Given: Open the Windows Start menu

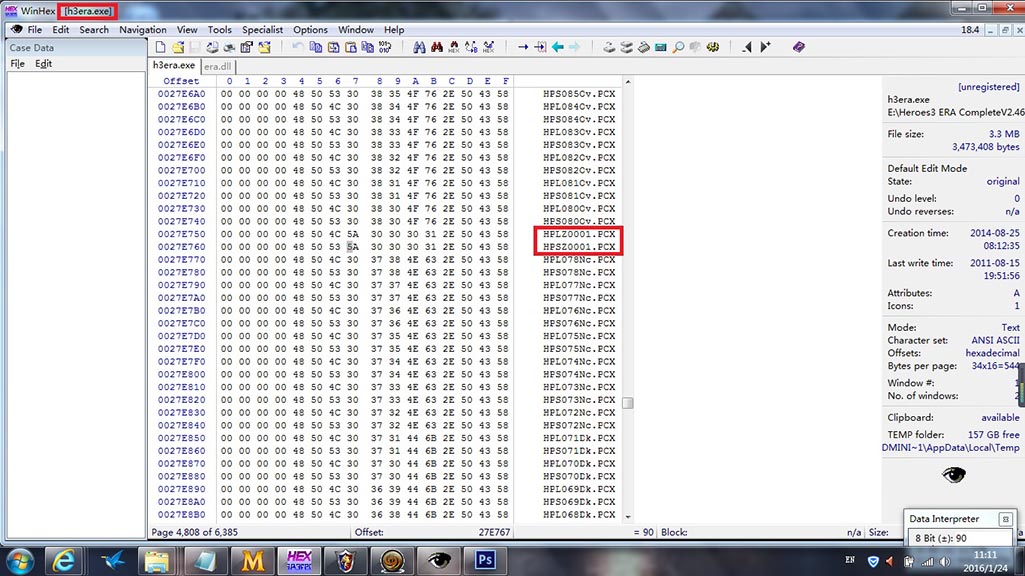Looking at the screenshot, I should pyautogui.click(x=20, y=561).
